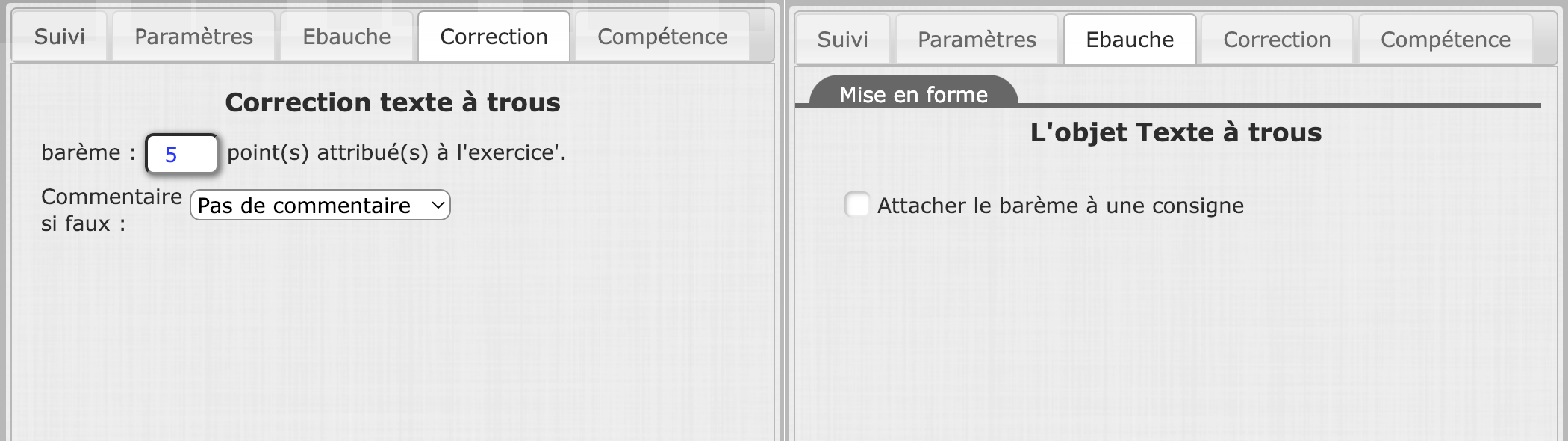The height and width of the screenshot is (441, 1568).
Task: Open Suivi tab in Correction texte à trous panel
Action: (x=60, y=37)
